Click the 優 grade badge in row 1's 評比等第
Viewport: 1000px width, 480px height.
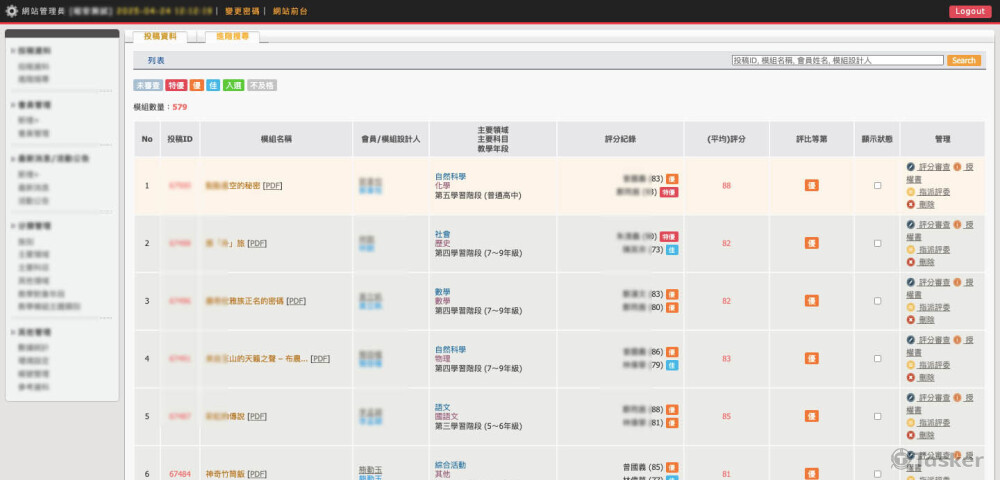tap(811, 186)
